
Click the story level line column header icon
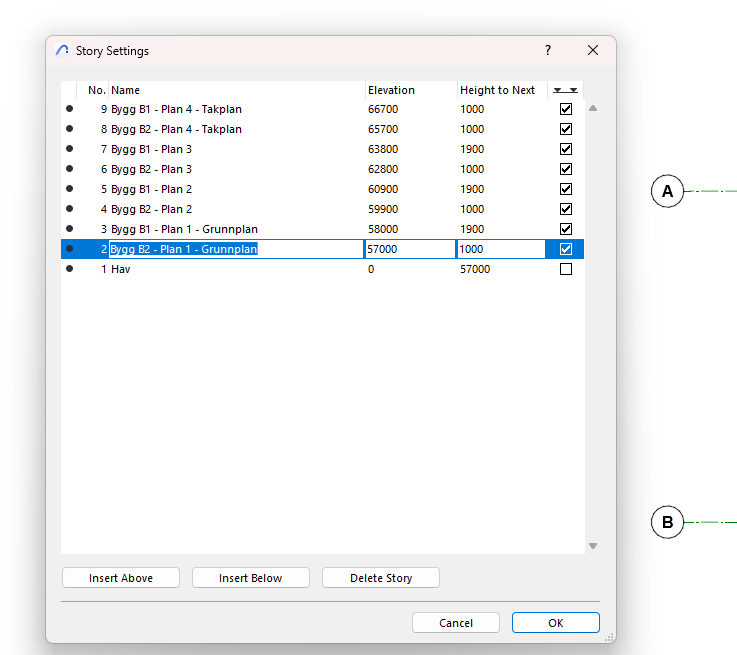(x=566, y=90)
